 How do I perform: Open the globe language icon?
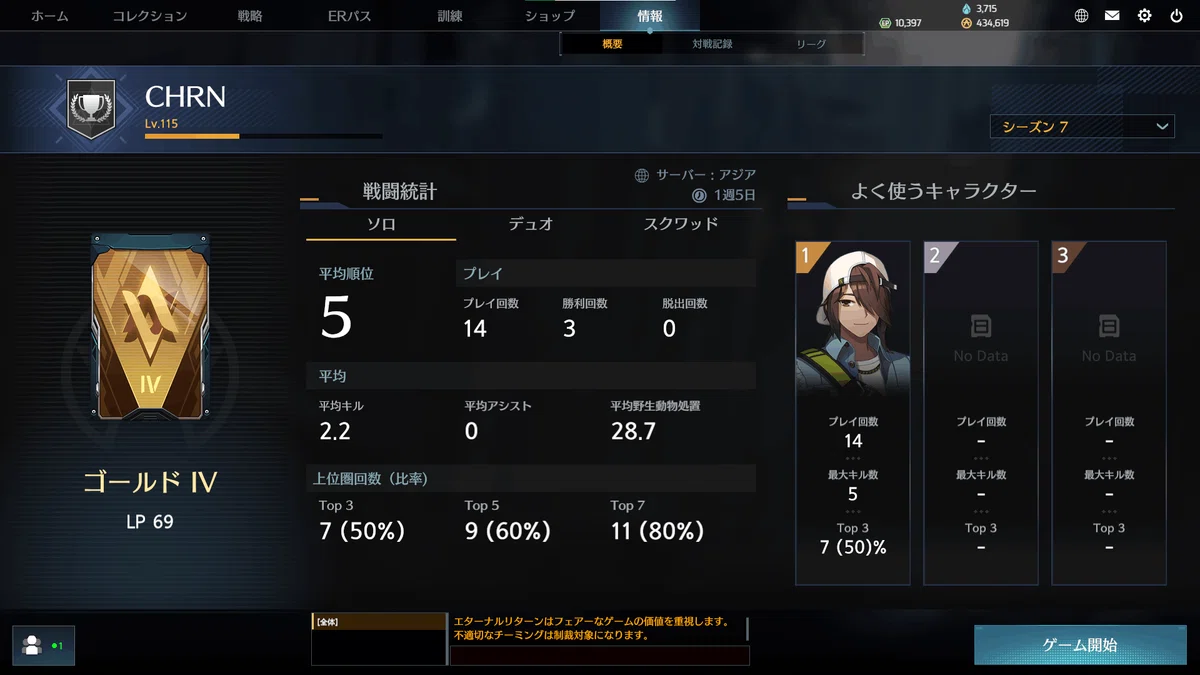1081,15
